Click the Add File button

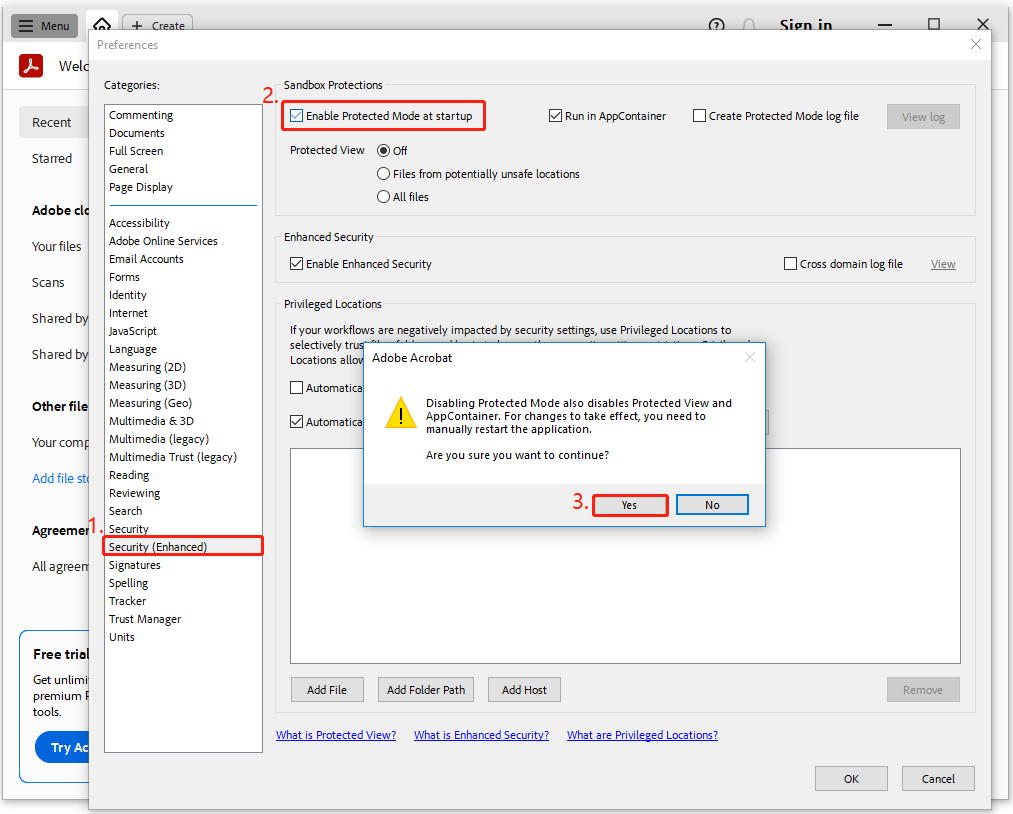[327, 690]
